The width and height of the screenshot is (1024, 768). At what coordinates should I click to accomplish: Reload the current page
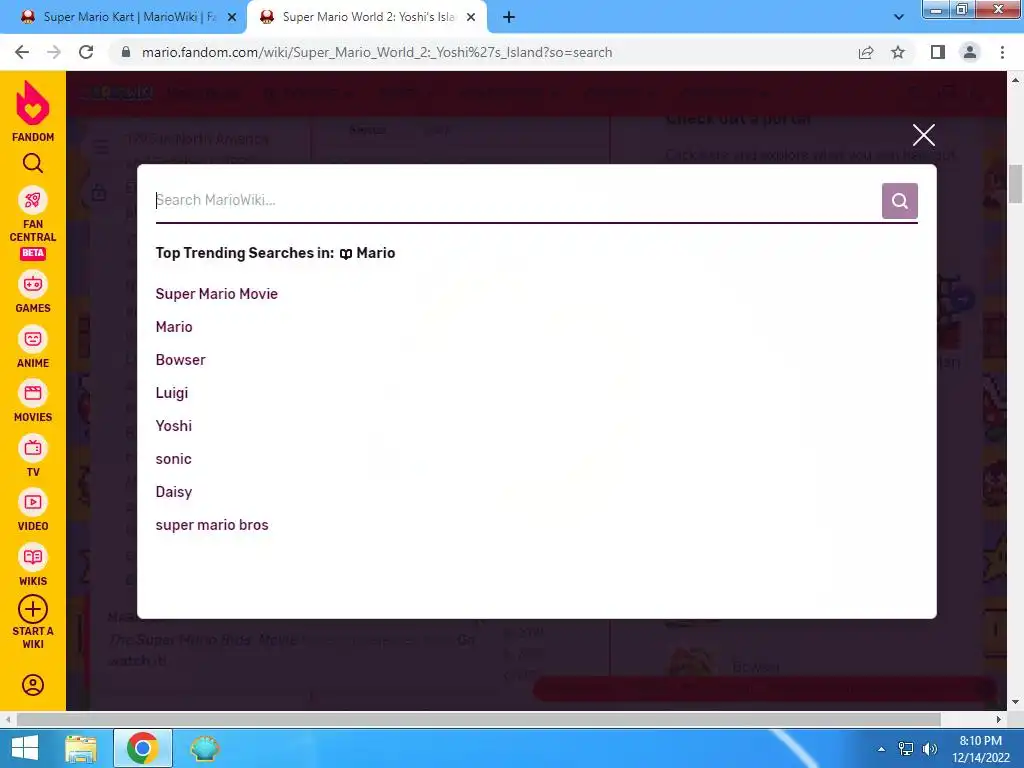86,52
